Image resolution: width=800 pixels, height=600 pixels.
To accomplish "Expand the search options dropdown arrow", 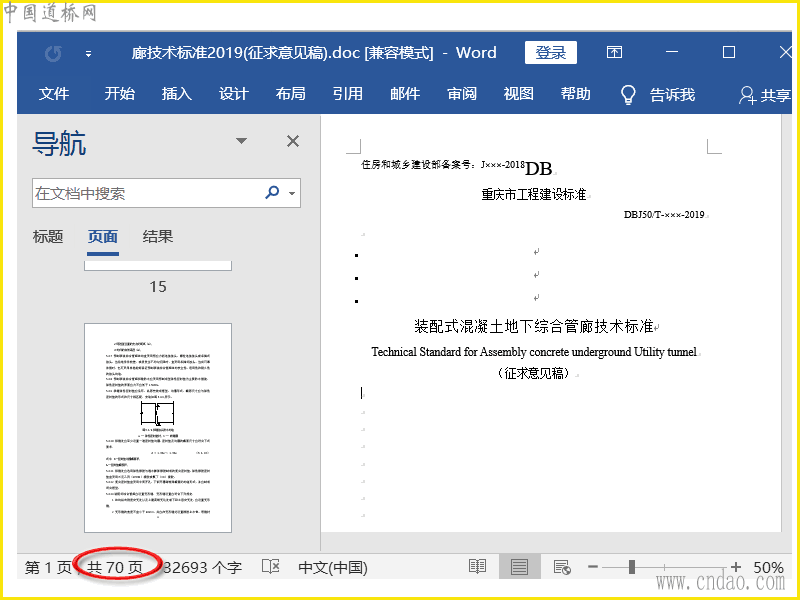I will point(292,193).
